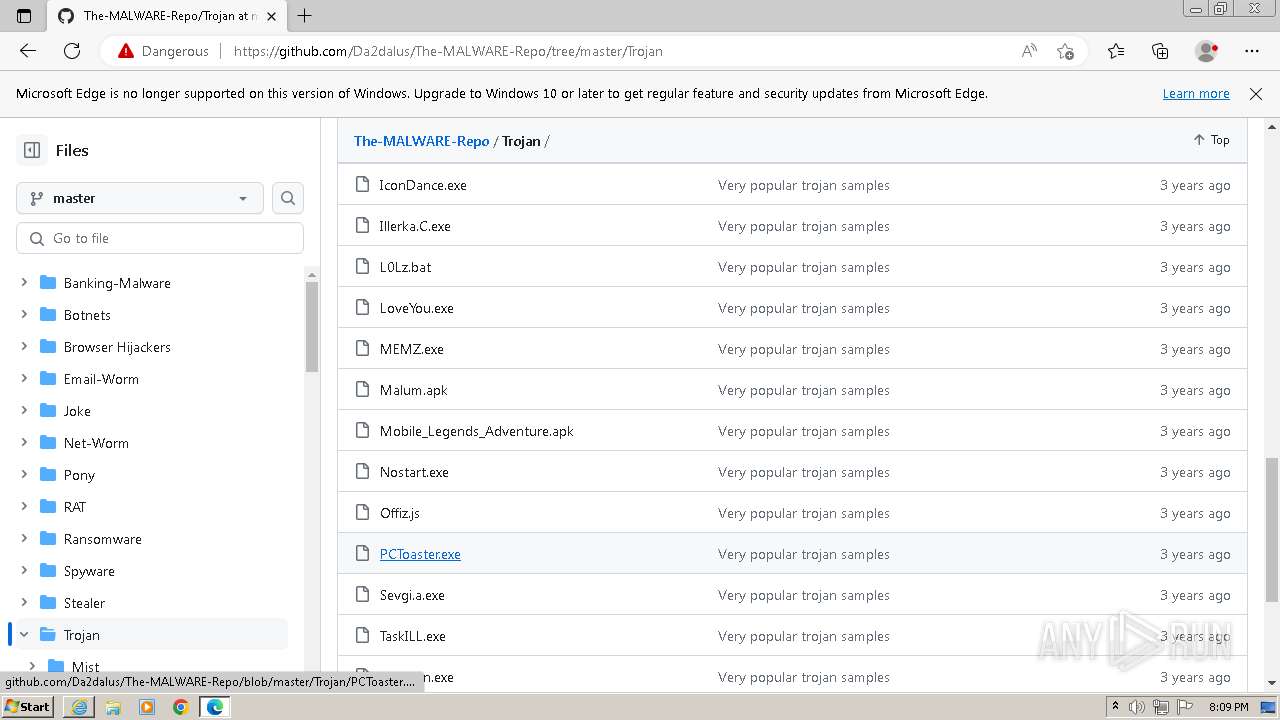Open the Mist subfolder in tree
This screenshot has width=1280, height=720.
(x=86, y=667)
